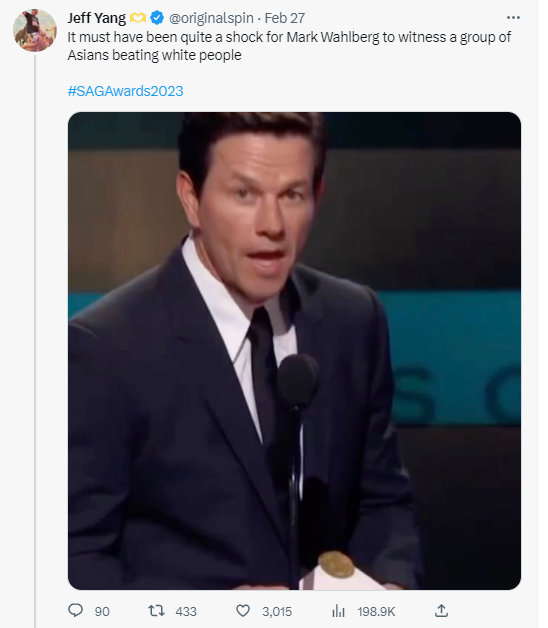Open Jeff Yang's profile avatar

[x=35, y=30]
